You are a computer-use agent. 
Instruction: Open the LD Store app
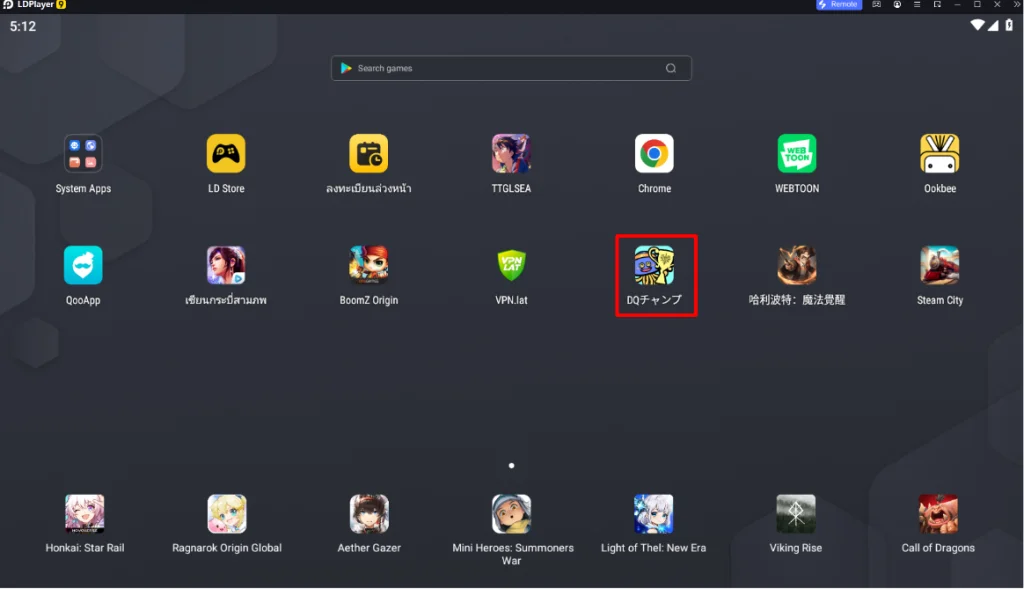(x=226, y=153)
